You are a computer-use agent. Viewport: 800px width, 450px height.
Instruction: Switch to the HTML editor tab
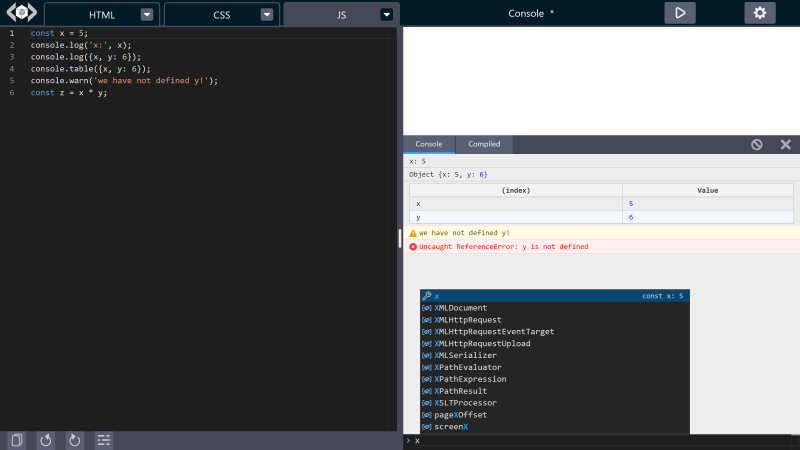pos(102,15)
